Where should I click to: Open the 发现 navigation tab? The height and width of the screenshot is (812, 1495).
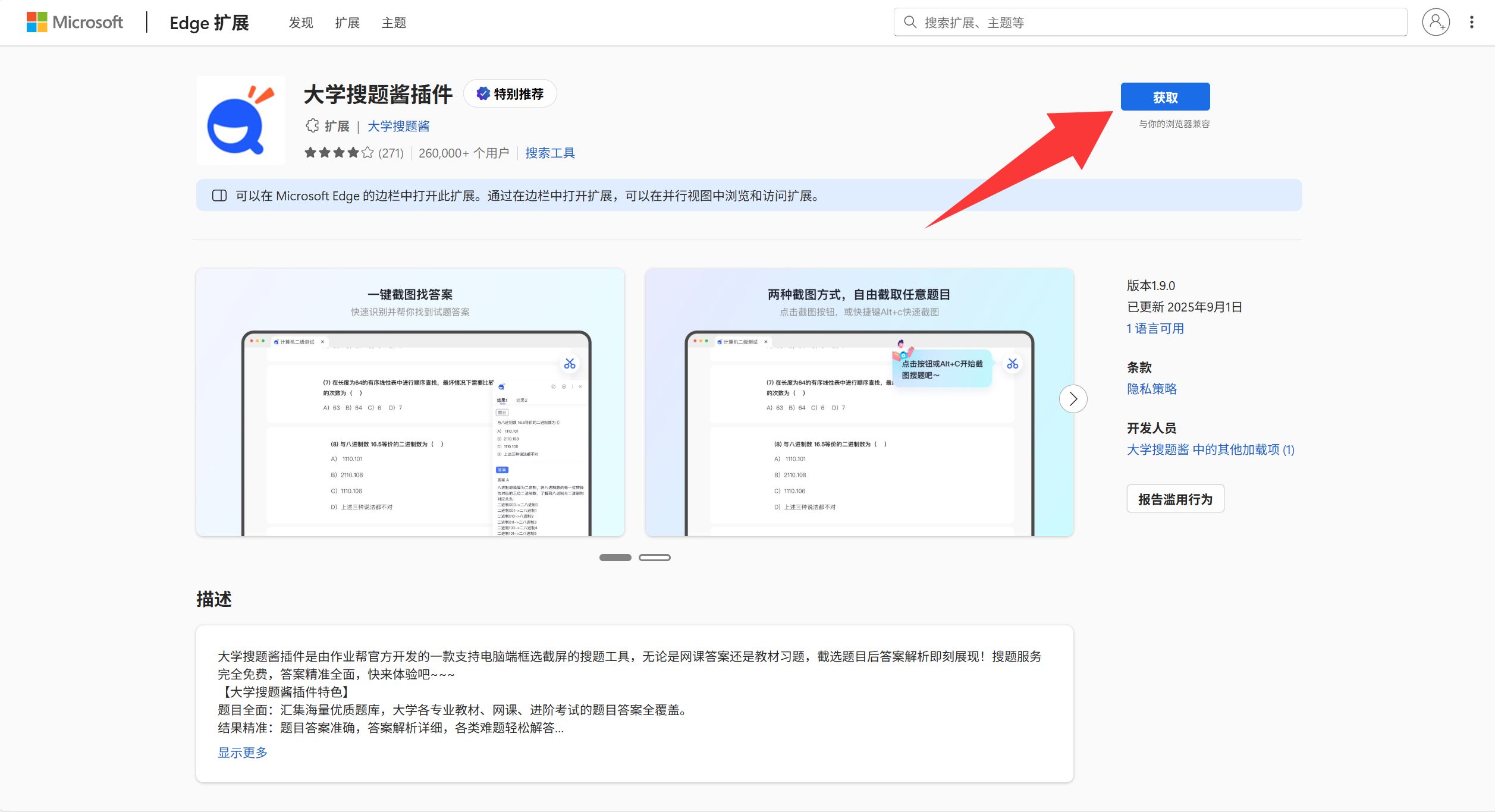click(x=301, y=23)
